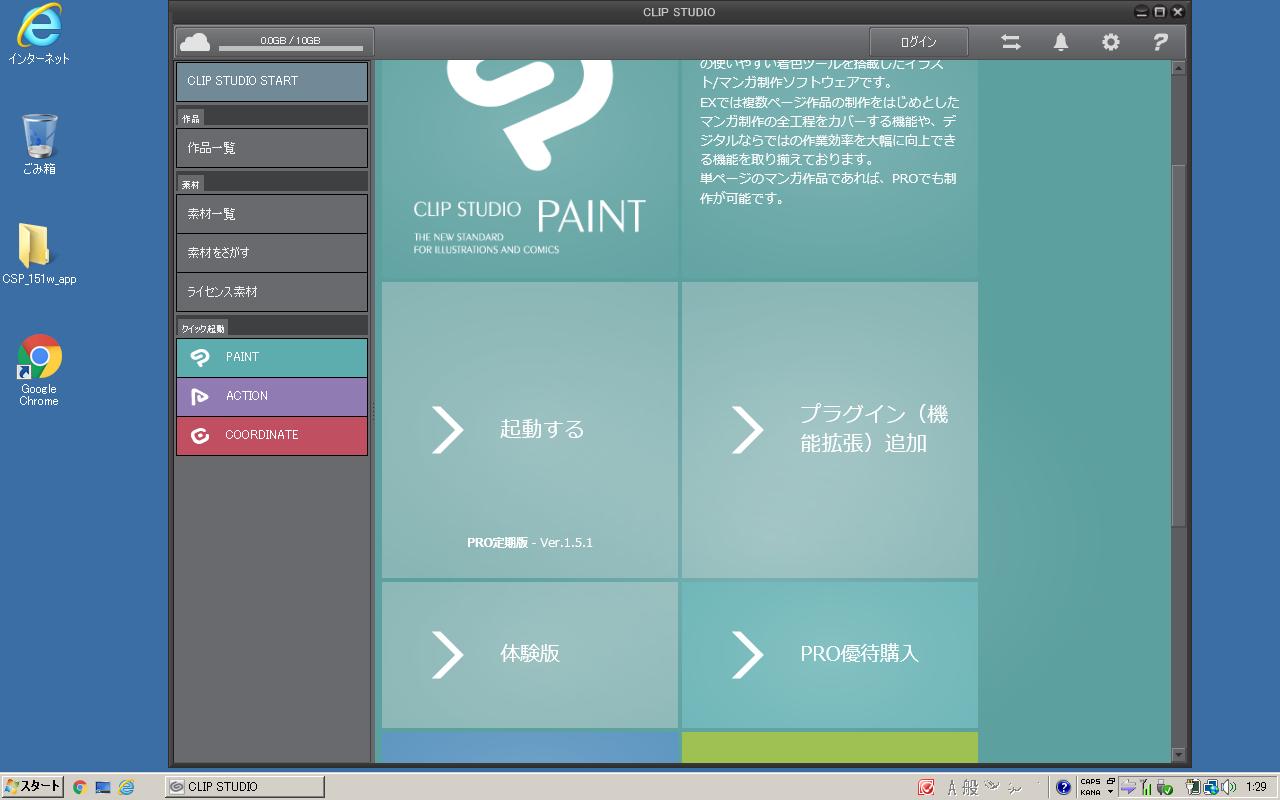Select 素材をさがす in the sidebar
Viewport: 1280px width, 800px height.
click(x=272, y=253)
